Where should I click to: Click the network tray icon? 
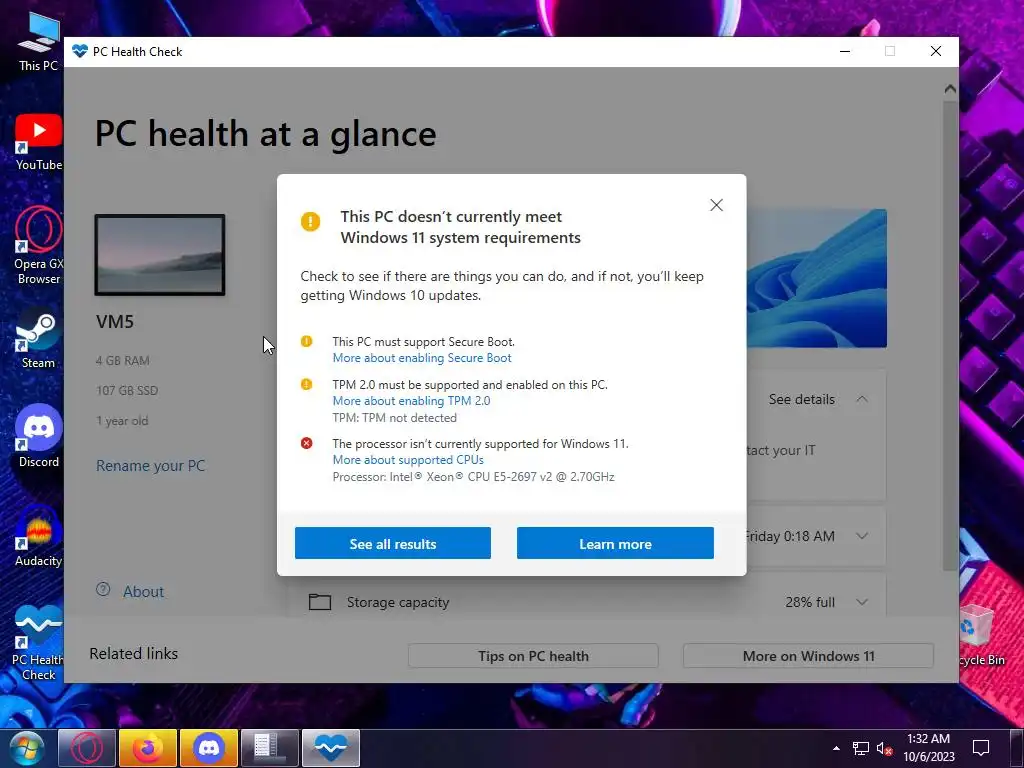click(x=861, y=748)
